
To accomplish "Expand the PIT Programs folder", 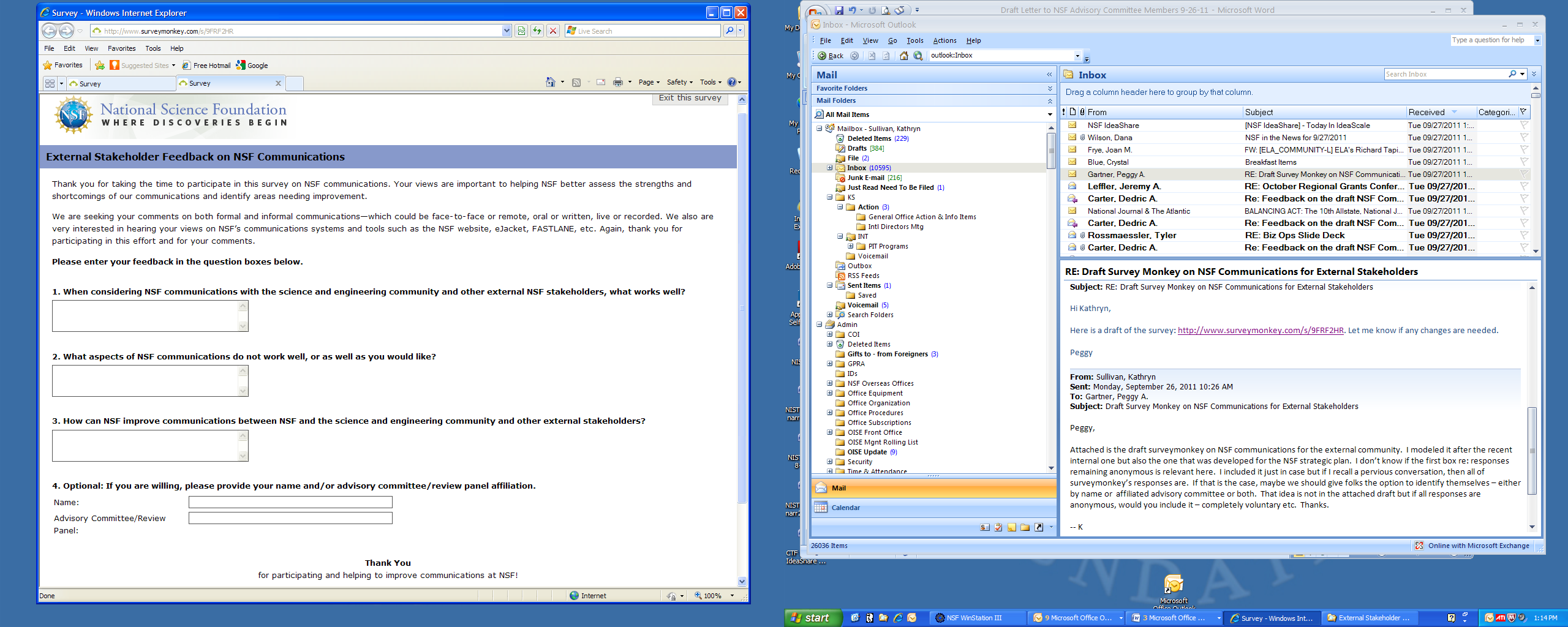I will [850, 246].
